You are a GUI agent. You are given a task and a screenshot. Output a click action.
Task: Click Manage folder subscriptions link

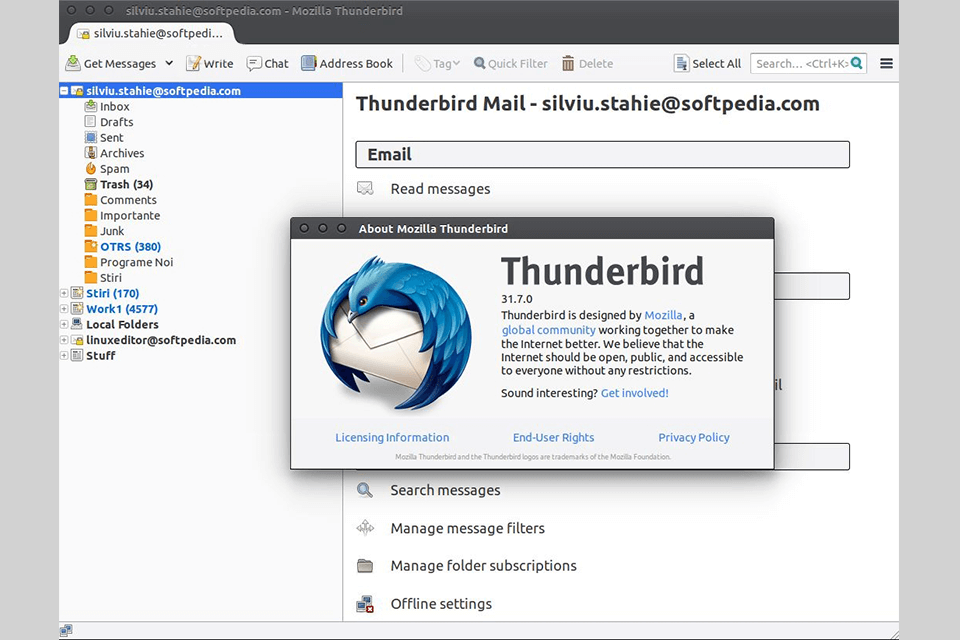[x=483, y=565]
